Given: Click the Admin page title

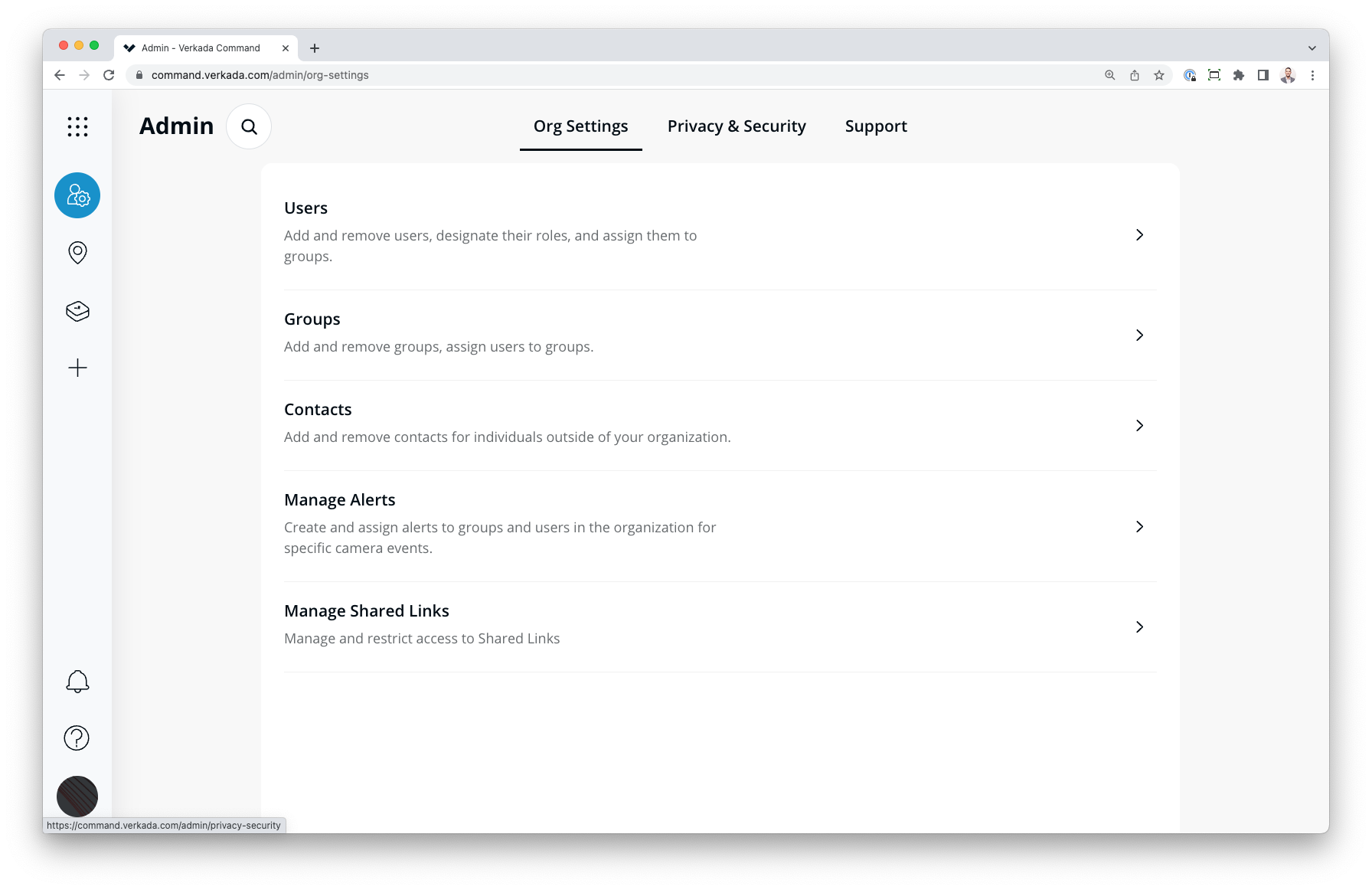Looking at the screenshot, I should click(x=176, y=126).
